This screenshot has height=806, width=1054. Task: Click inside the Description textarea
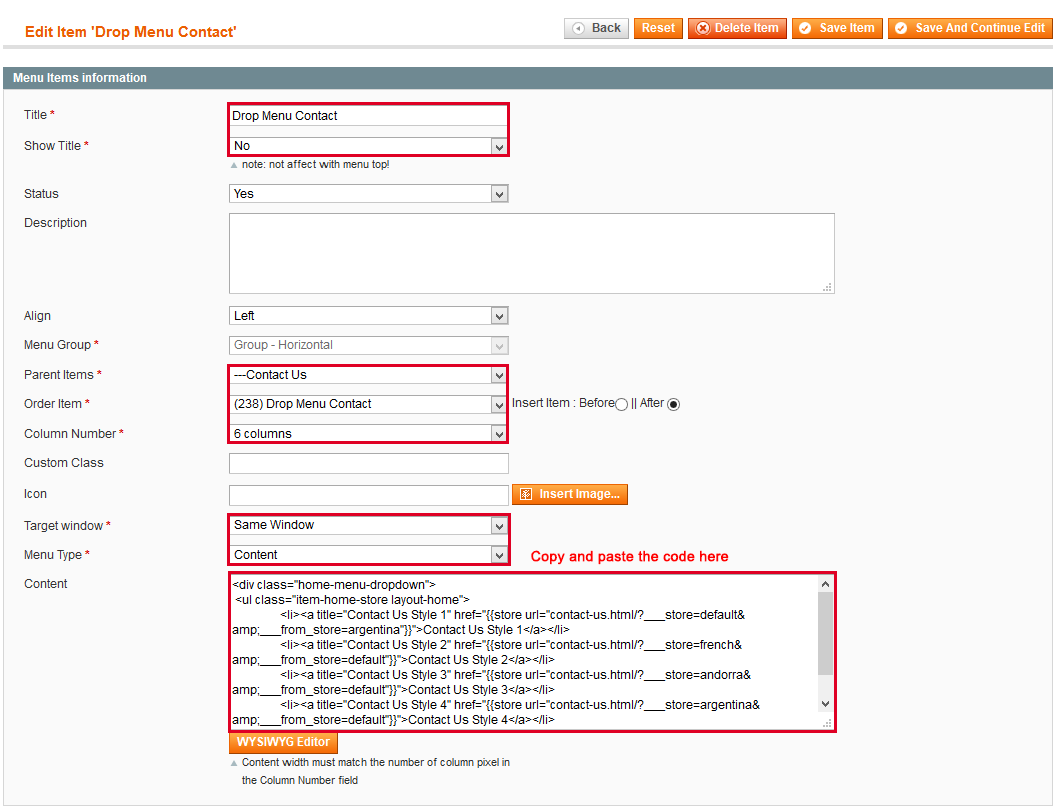532,253
